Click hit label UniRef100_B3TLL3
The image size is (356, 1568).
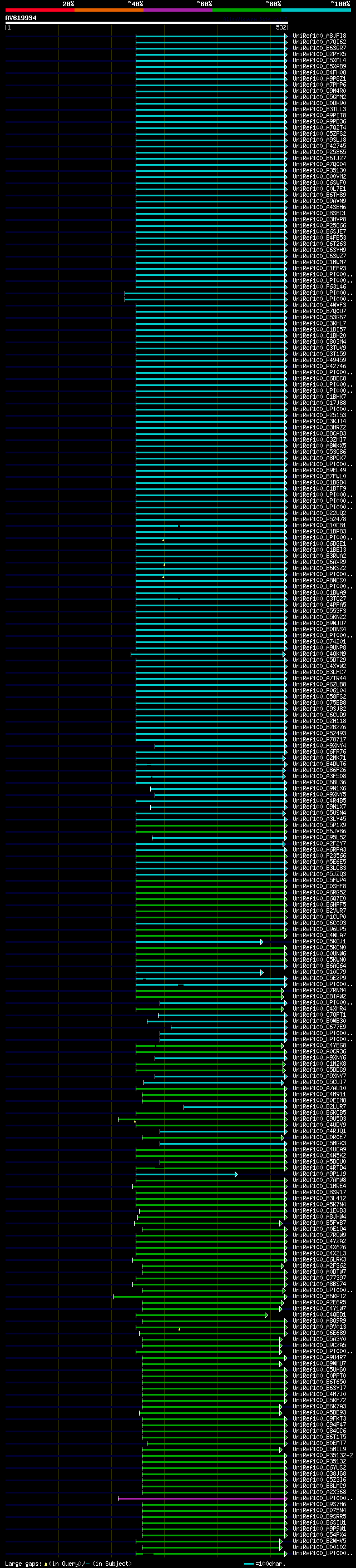point(319,110)
